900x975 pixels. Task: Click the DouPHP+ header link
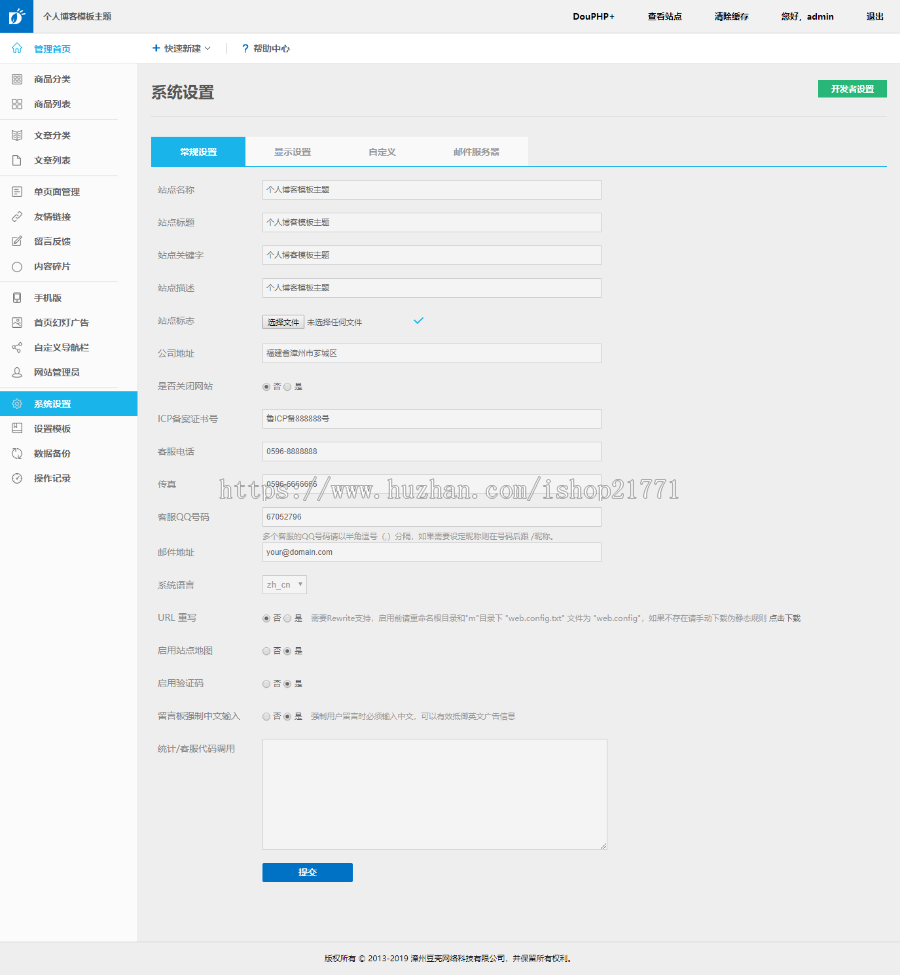coord(593,16)
